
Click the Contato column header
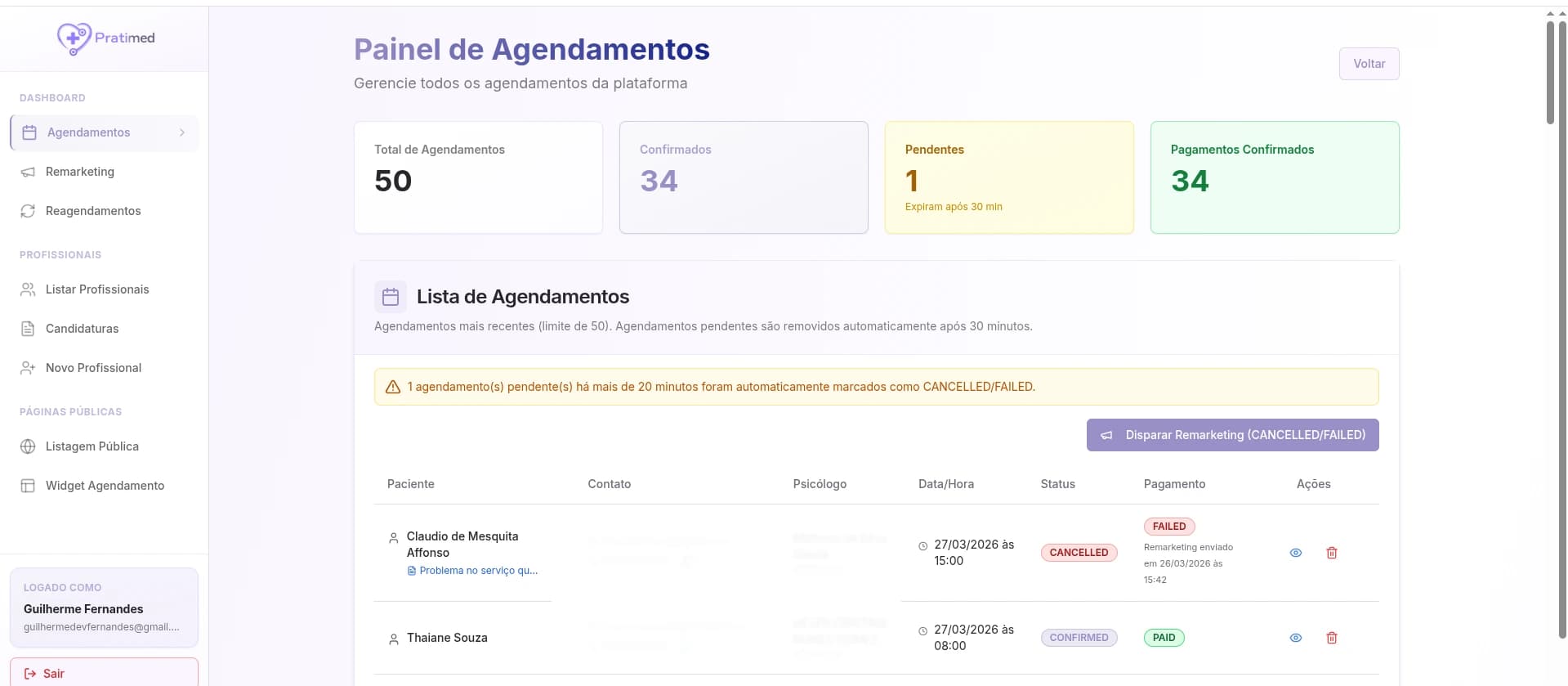(610, 484)
